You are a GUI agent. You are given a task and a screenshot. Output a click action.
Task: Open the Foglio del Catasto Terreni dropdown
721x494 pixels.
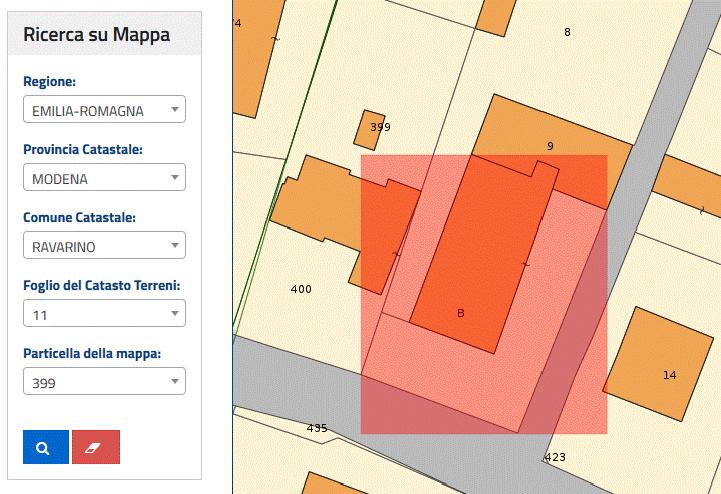click(x=104, y=313)
